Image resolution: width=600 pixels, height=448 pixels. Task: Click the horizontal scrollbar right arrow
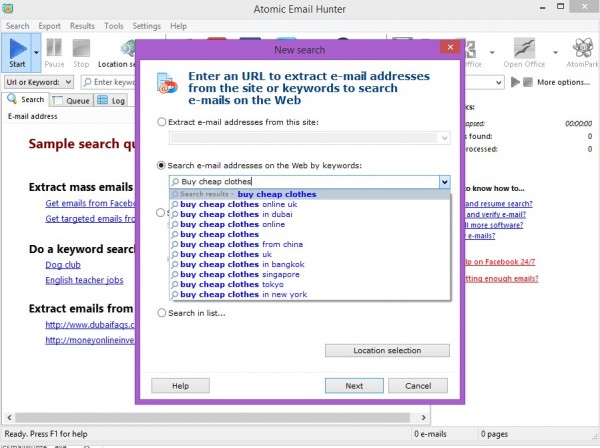click(x=424, y=417)
